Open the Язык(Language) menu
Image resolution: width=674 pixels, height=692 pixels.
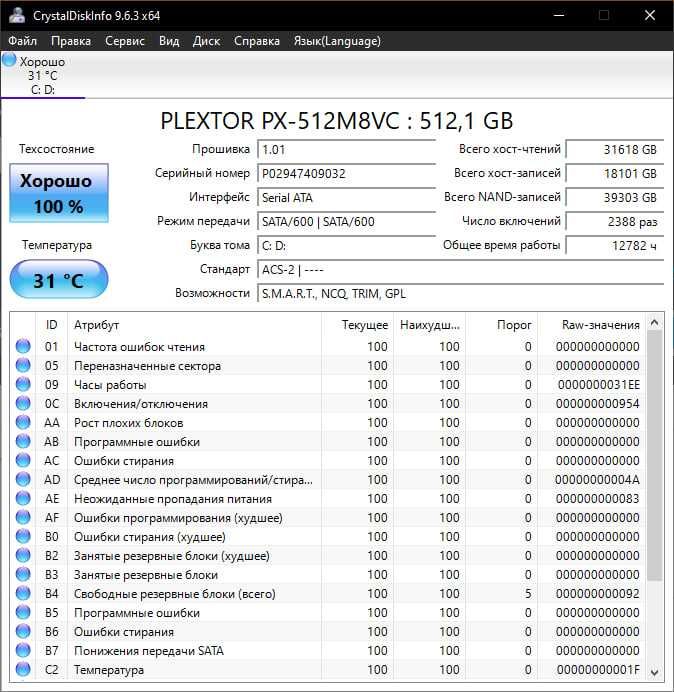click(x=337, y=41)
